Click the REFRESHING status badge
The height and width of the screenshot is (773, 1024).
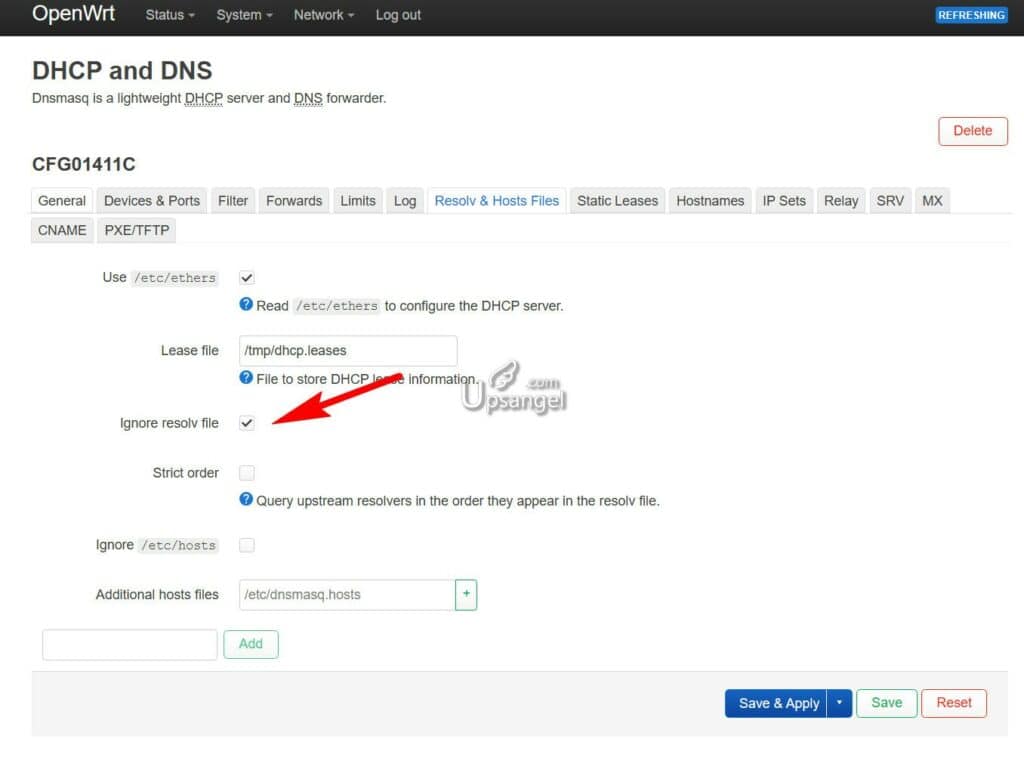(x=971, y=15)
